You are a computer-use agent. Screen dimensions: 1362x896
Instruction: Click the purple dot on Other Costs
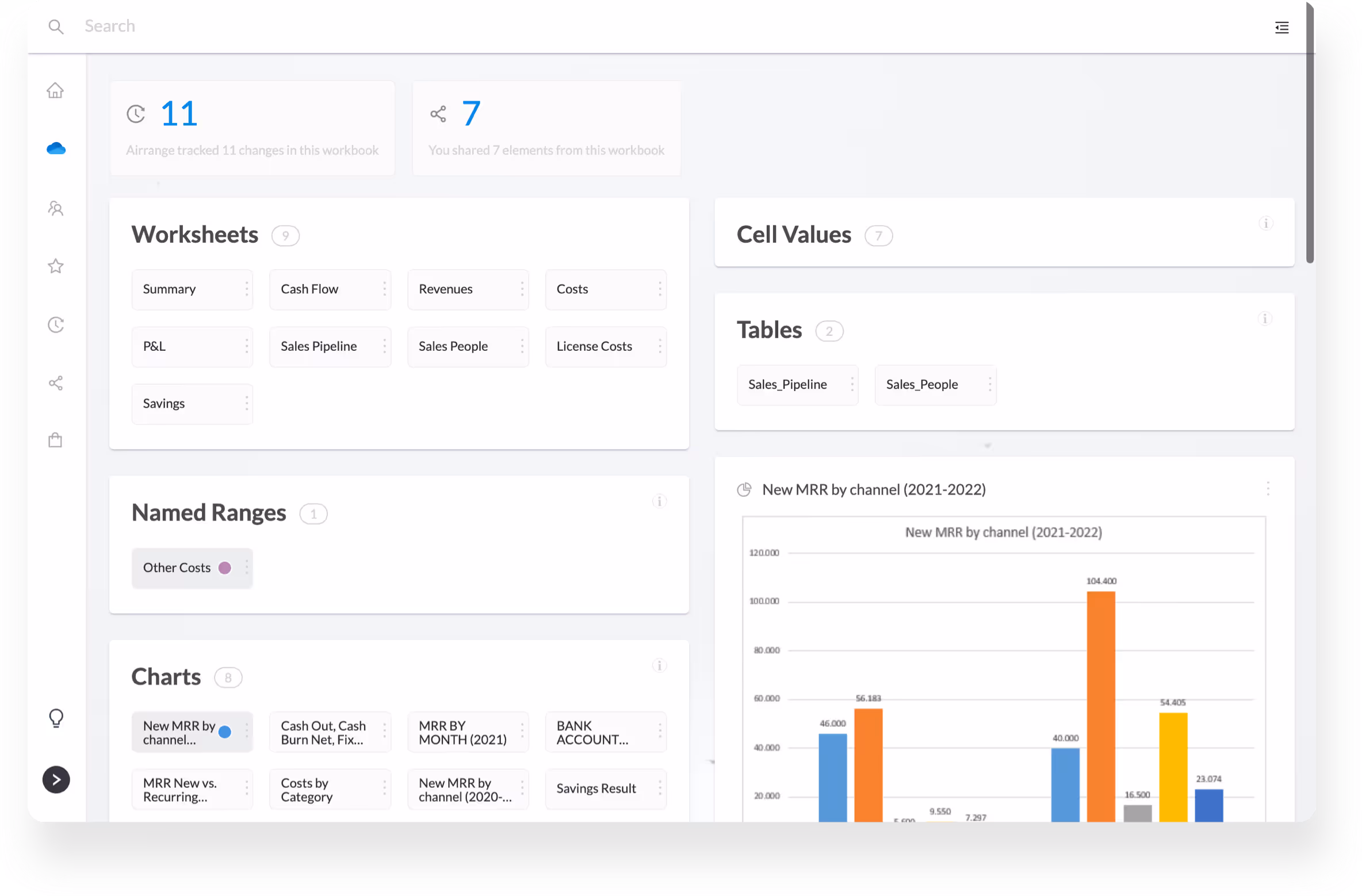point(225,568)
